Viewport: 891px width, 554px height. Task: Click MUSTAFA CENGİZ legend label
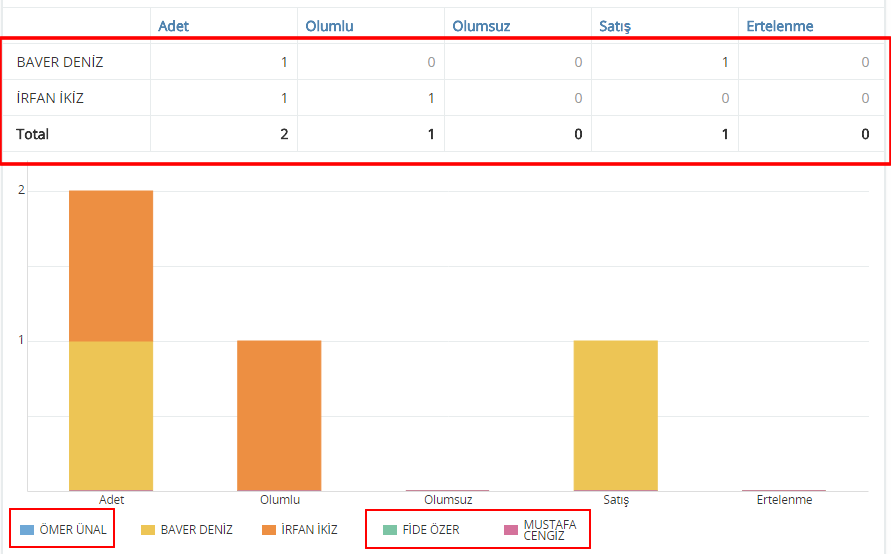tap(549, 530)
